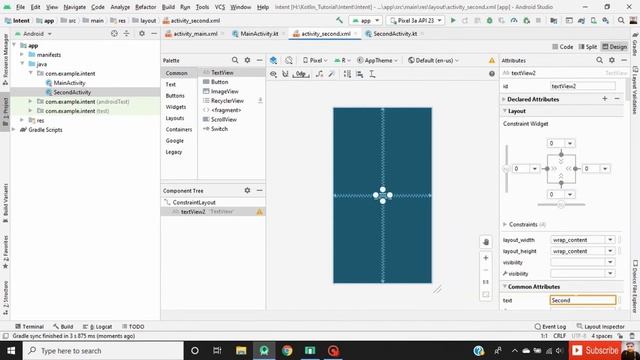
Task: Expand the res folder in project tree
Action: click(x=22, y=120)
